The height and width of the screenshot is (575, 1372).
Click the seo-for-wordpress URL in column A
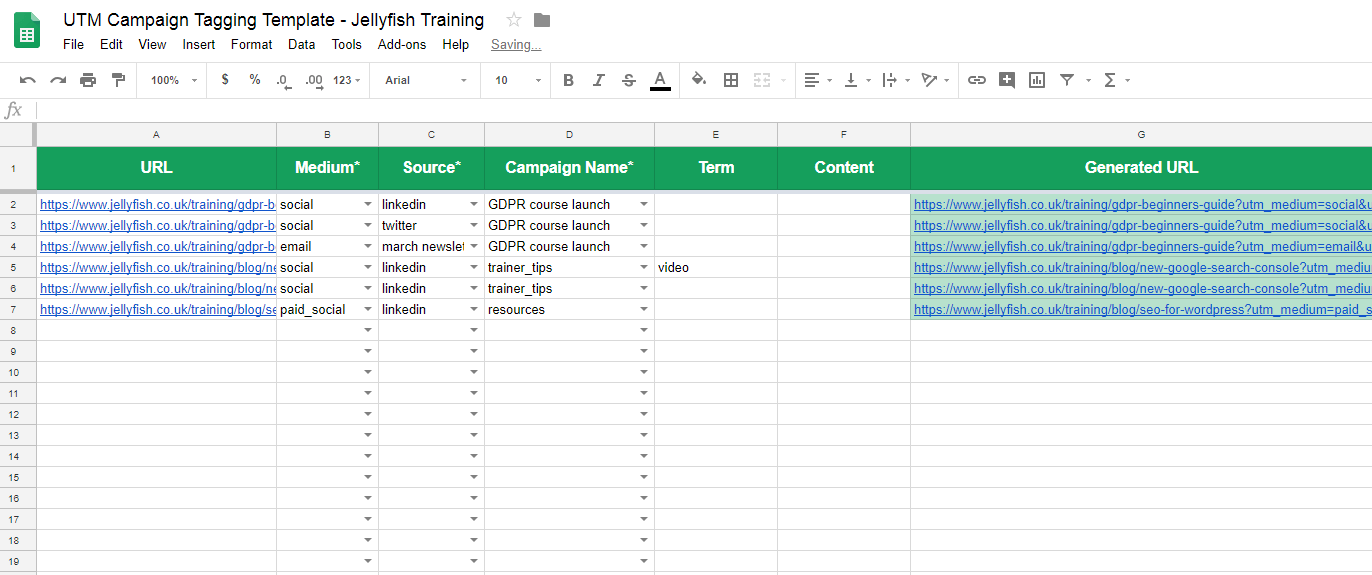tap(157, 310)
